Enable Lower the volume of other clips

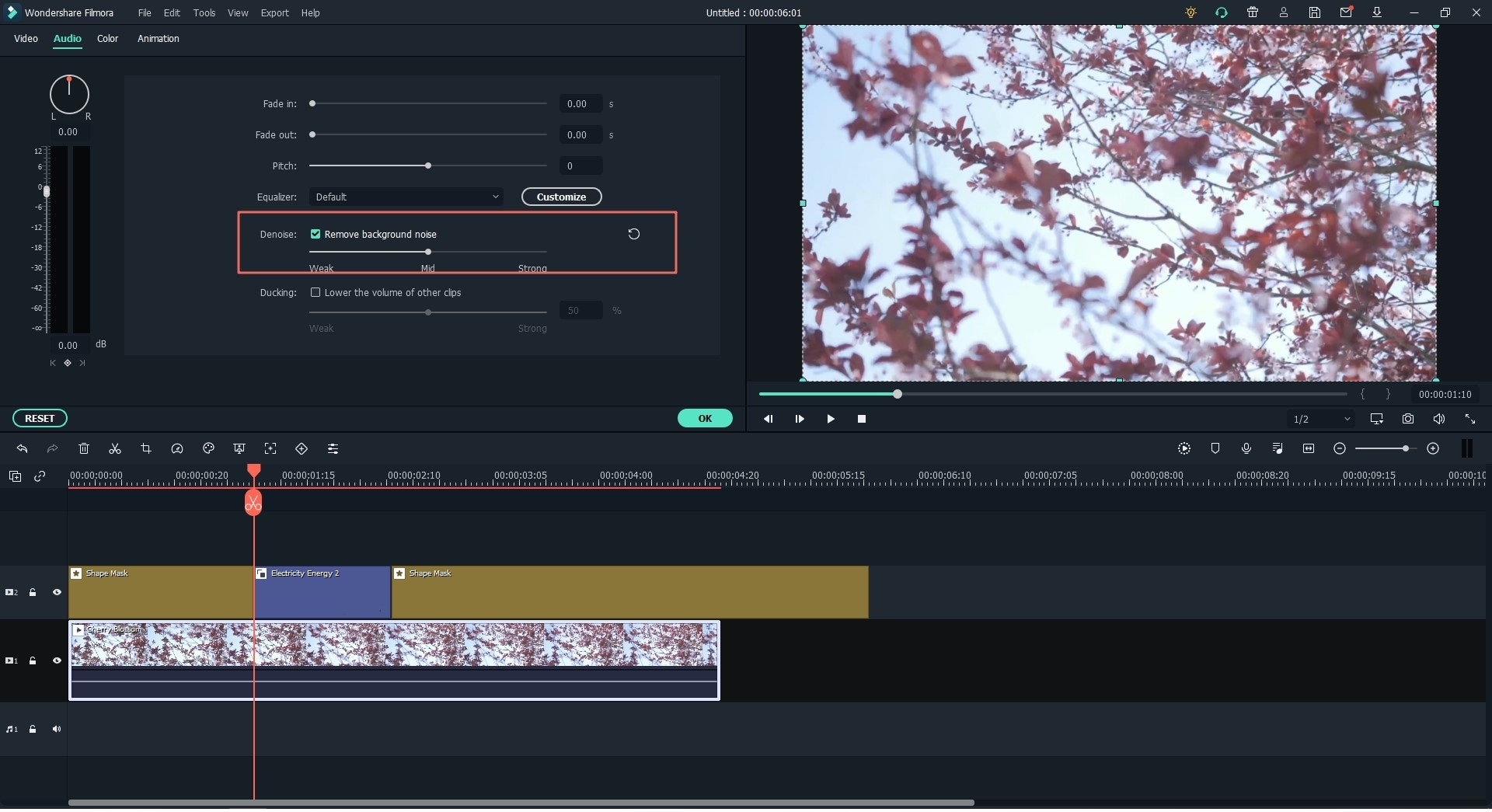[x=315, y=293]
